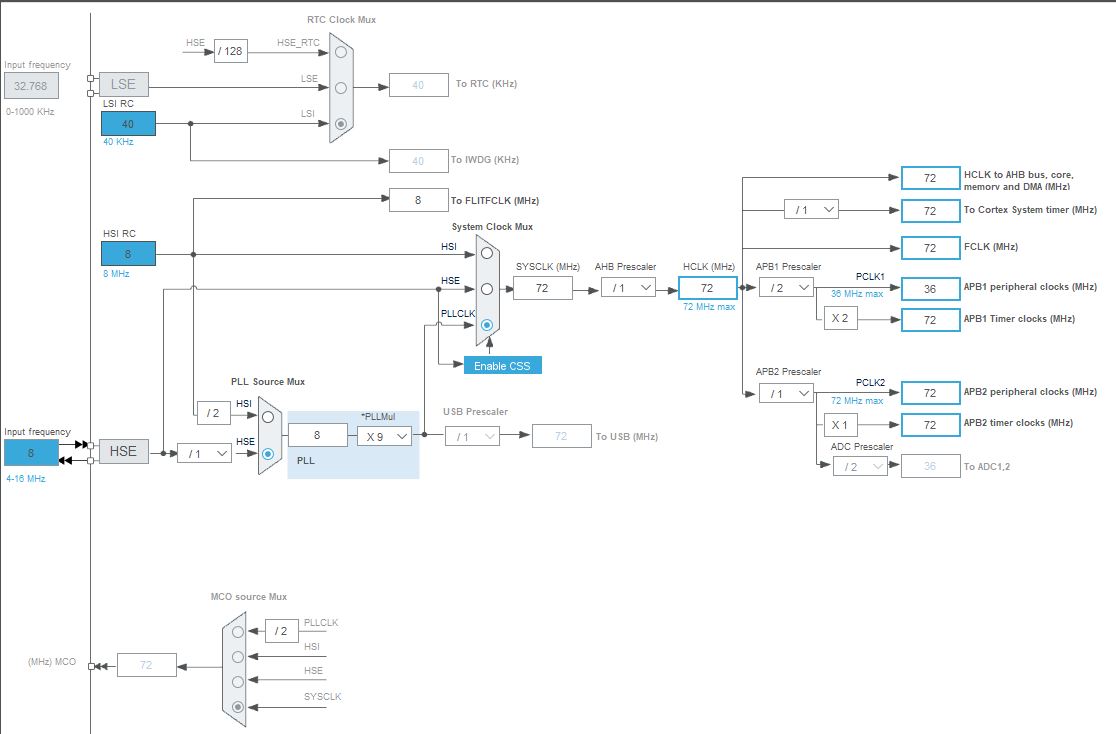Image resolution: width=1116 pixels, height=734 pixels.
Task: Click the HSI RC 8 block
Action: [128, 253]
